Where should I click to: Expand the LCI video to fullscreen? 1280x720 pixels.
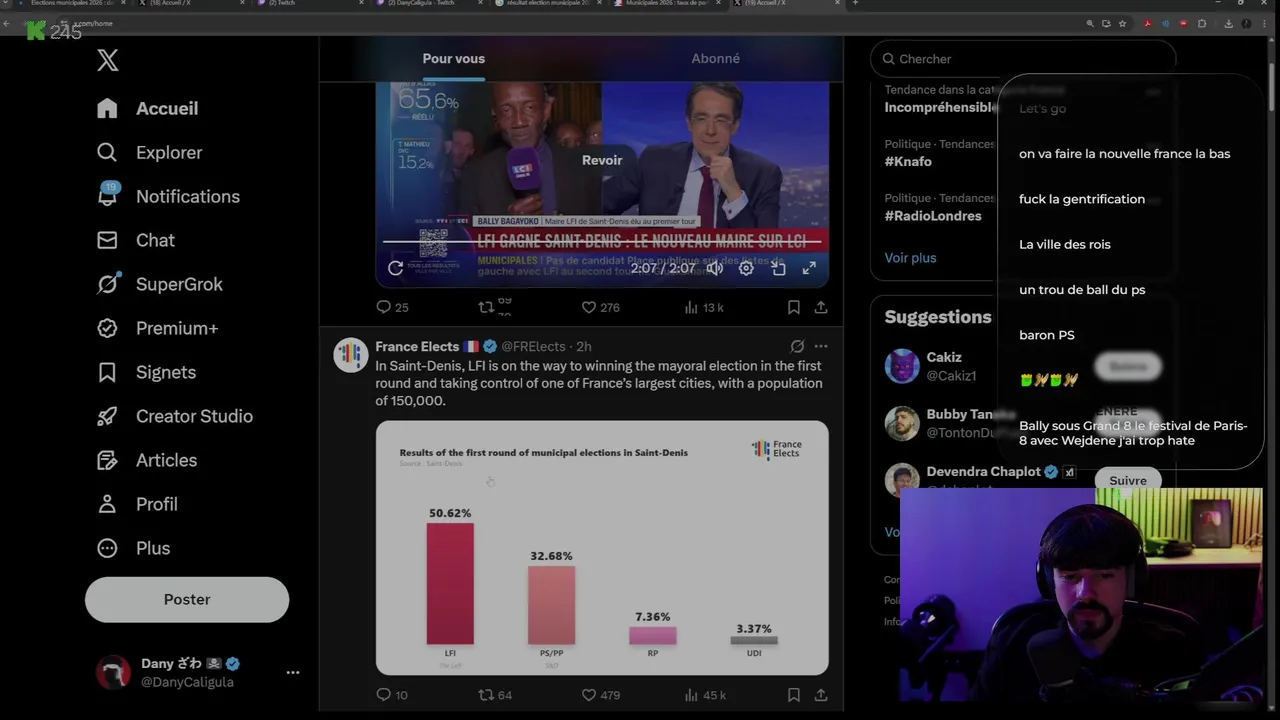pos(809,268)
